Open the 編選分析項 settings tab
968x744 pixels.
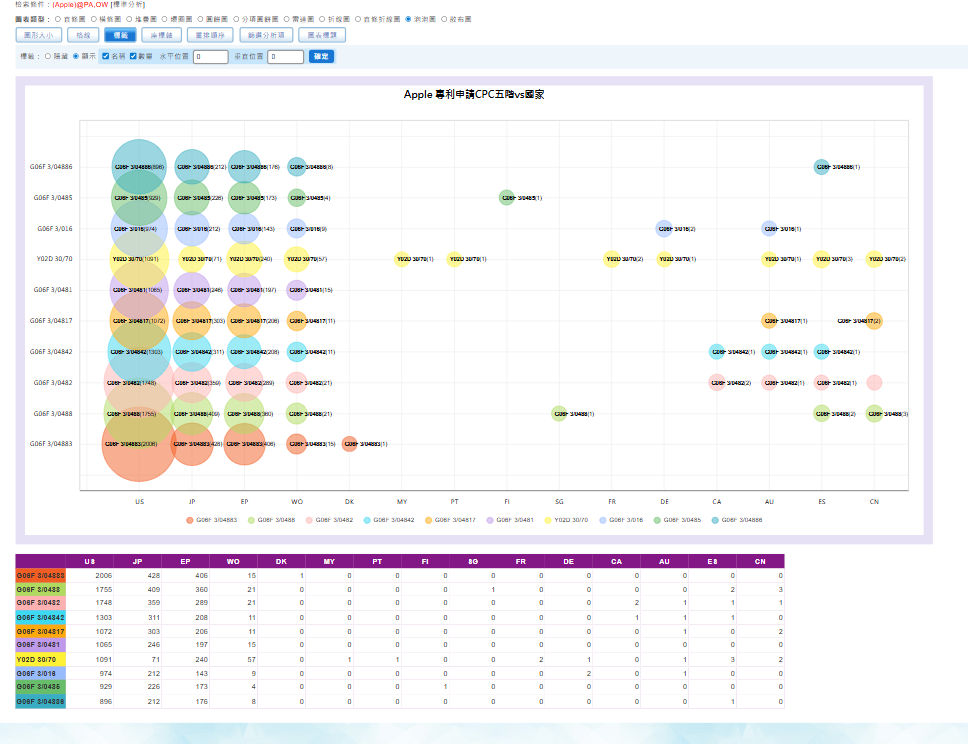click(x=266, y=35)
